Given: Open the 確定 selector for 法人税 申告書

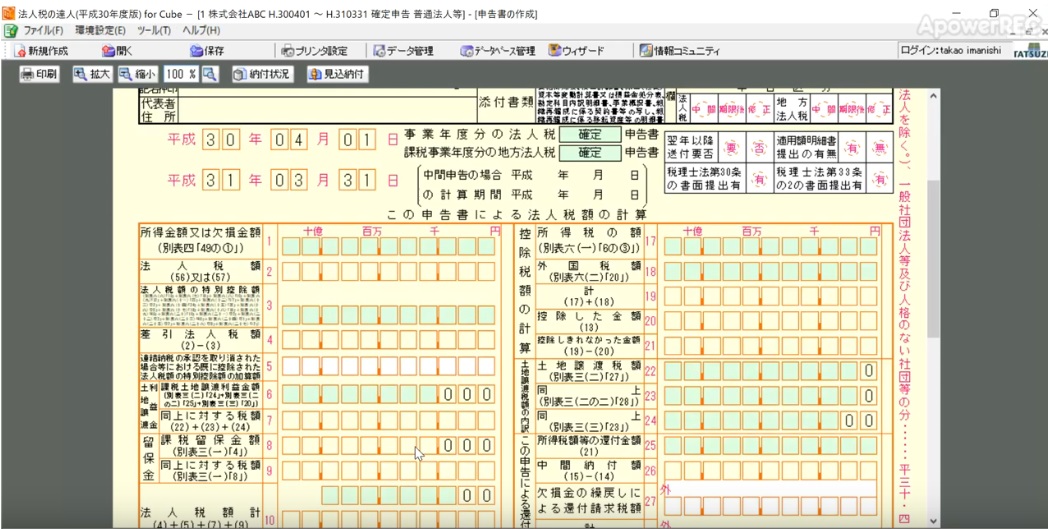Looking at the screenshot, I should point(589,135).
